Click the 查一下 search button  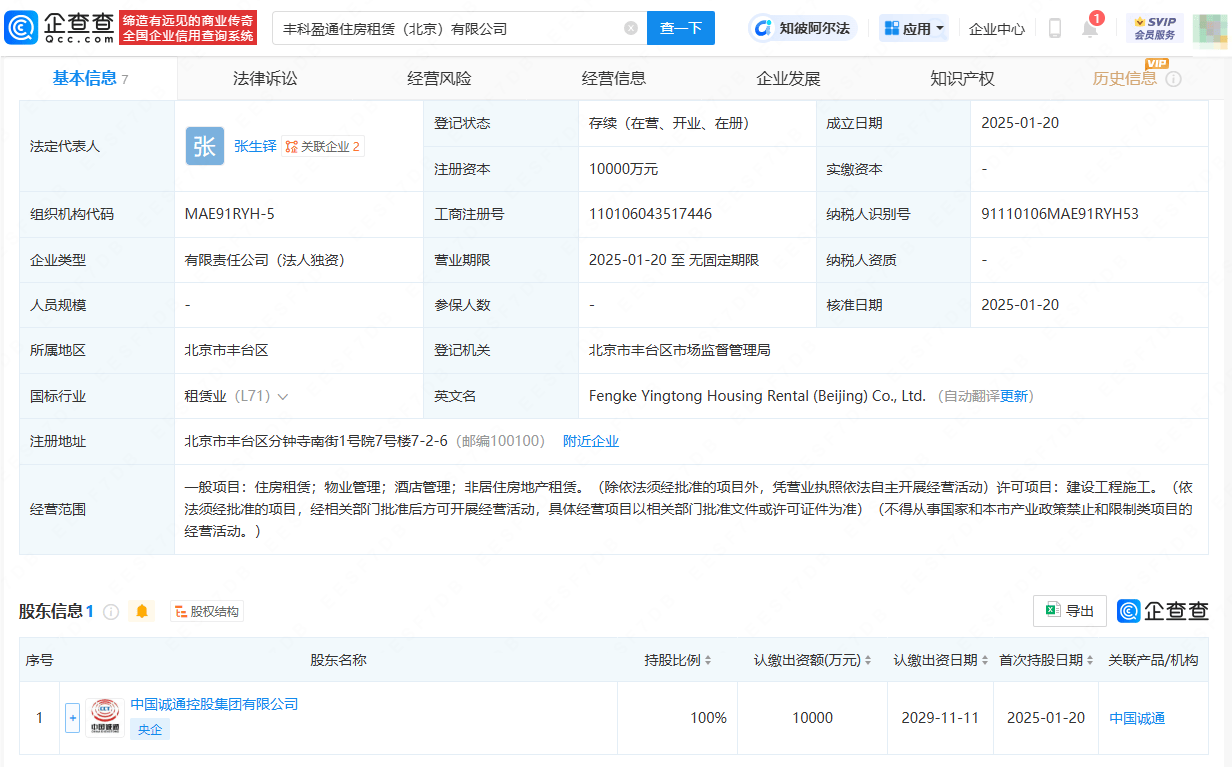coord(681,28)
